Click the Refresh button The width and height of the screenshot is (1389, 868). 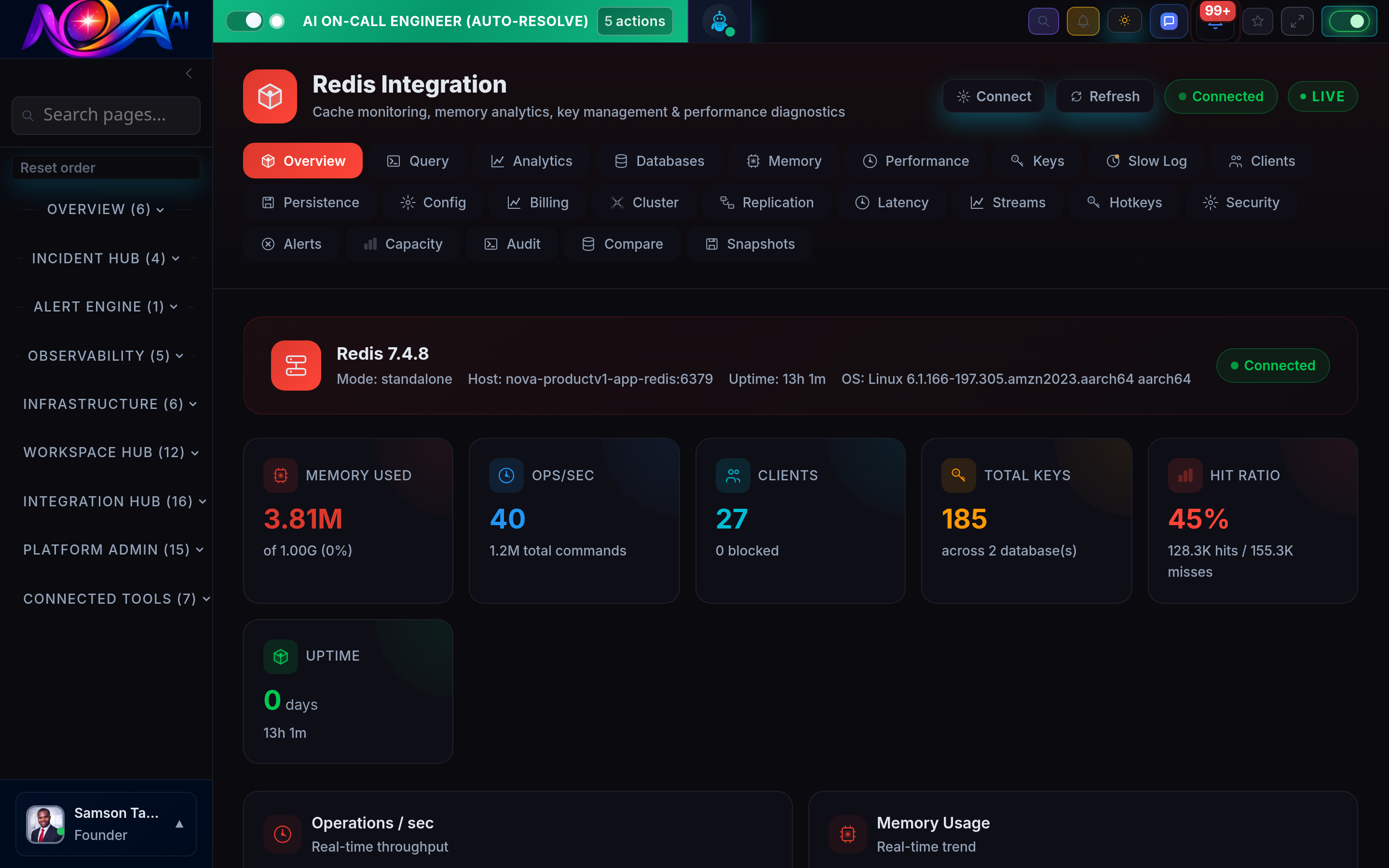(x=1104, y=96)
